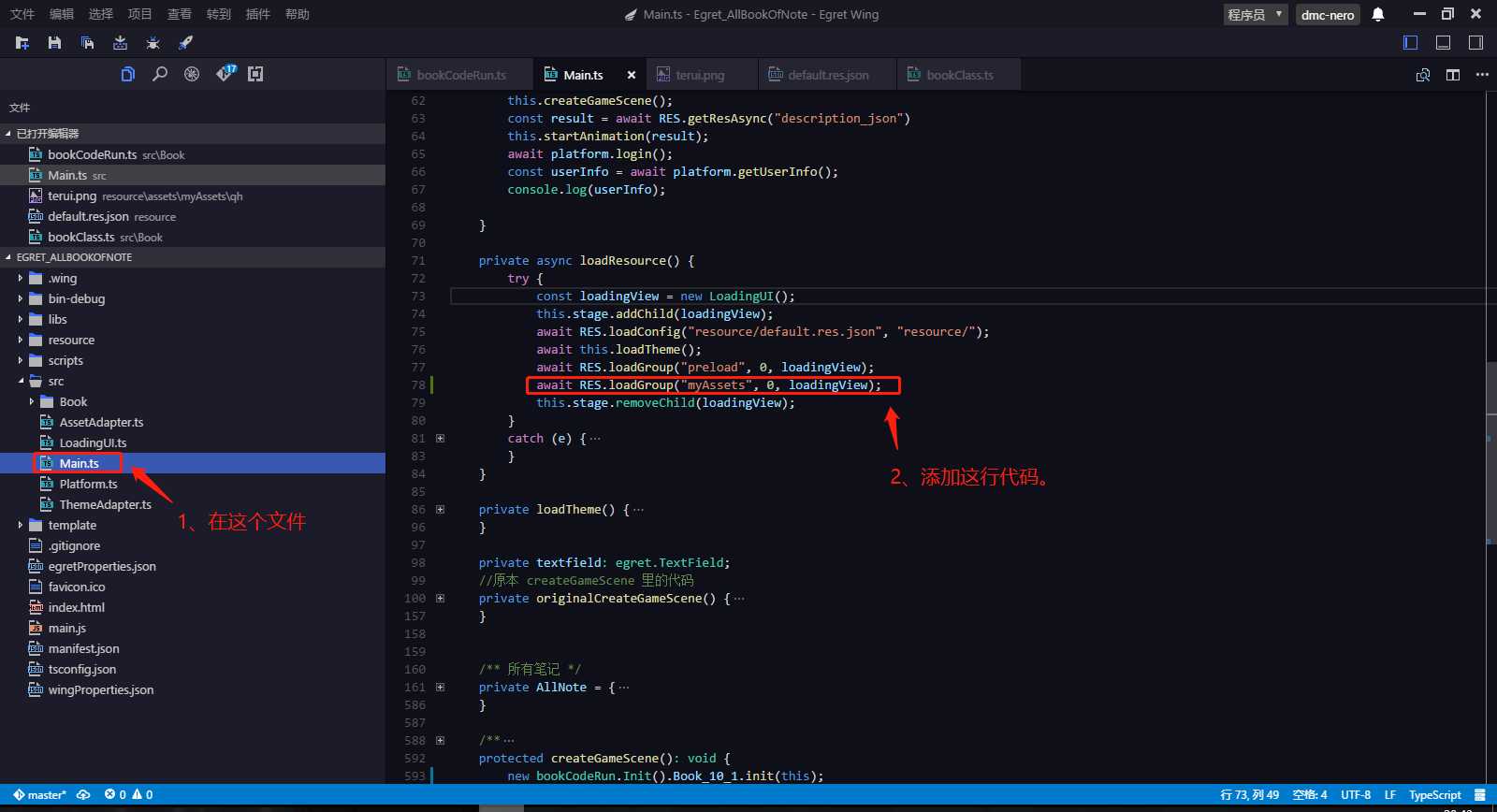Image resolution: width=1497 pixels, height=812 pixels.
Task: Click the LF line ending indicator
Action: [x=1390, y=794]
